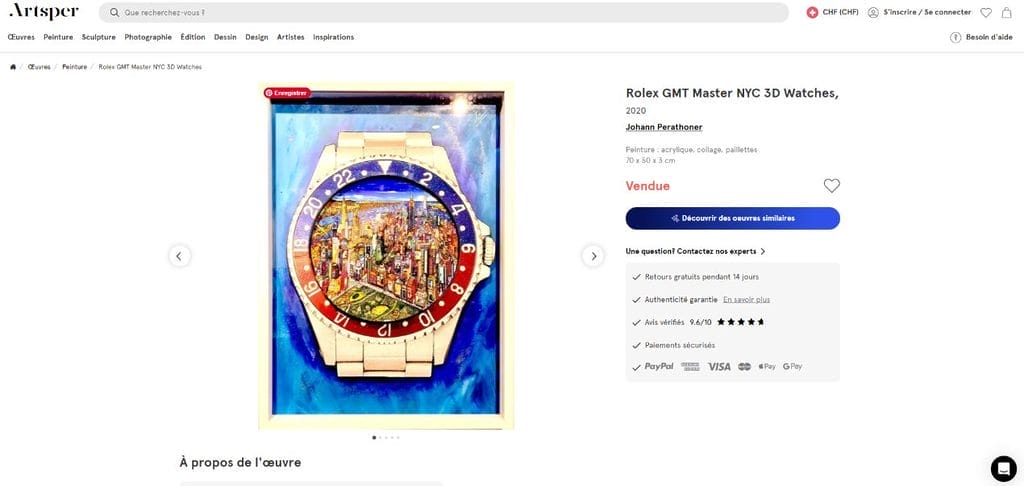The width and height of the screenshot is (1024, 486).
Task: Show next artwork image arrow
Action: point(593,256)
